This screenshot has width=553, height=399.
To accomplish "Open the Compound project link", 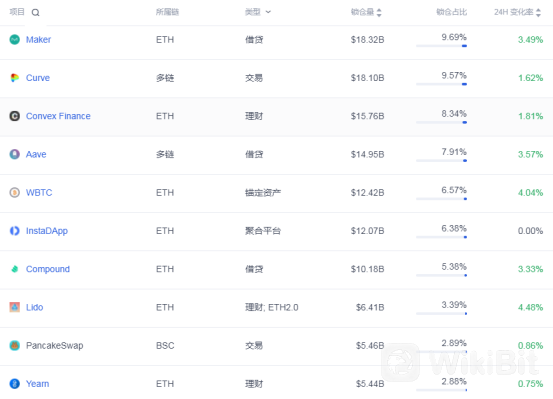I will point(48,269).
